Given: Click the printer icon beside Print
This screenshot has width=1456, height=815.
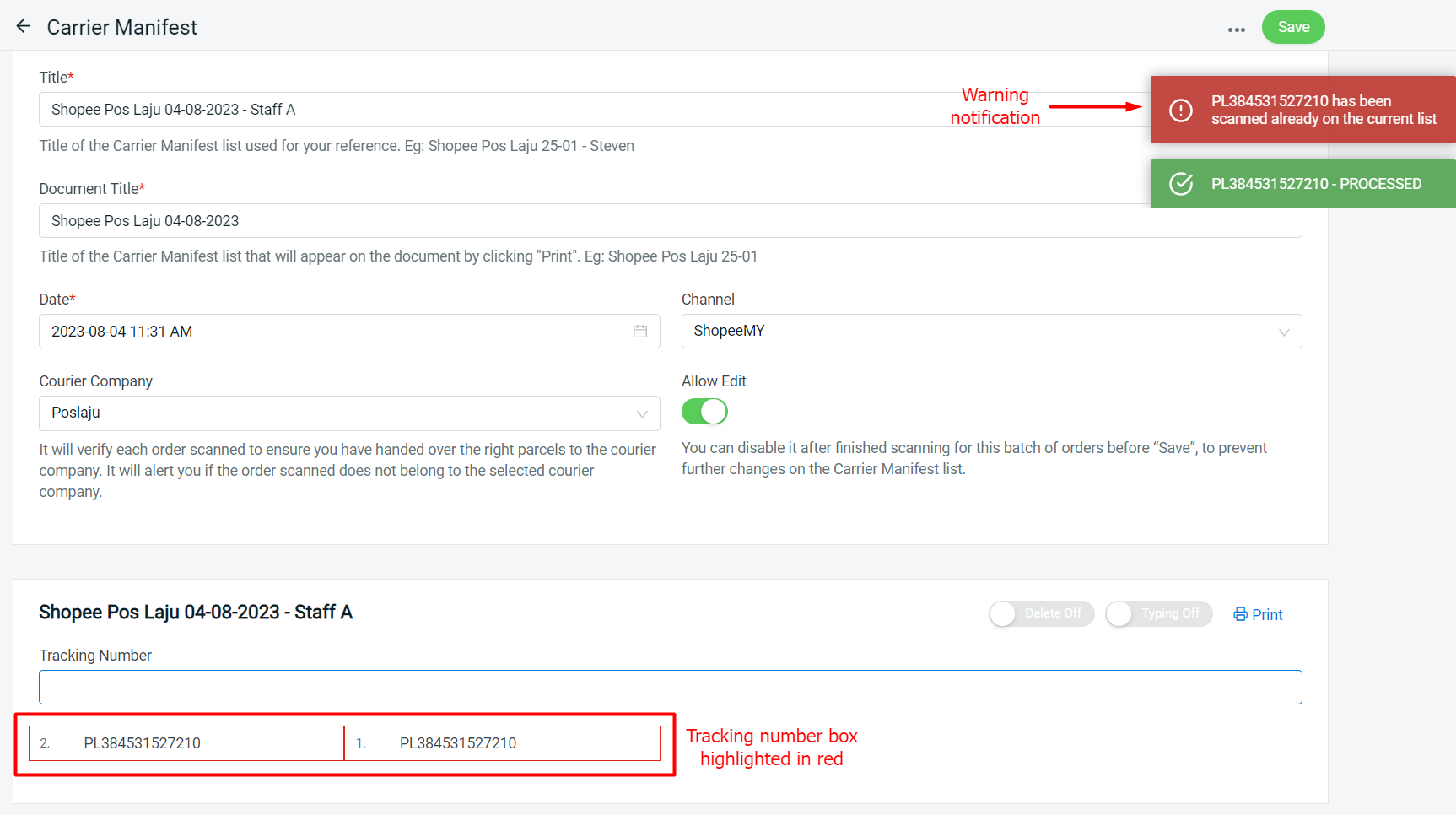Looking at the screenshot, I should click(1240, 614).
